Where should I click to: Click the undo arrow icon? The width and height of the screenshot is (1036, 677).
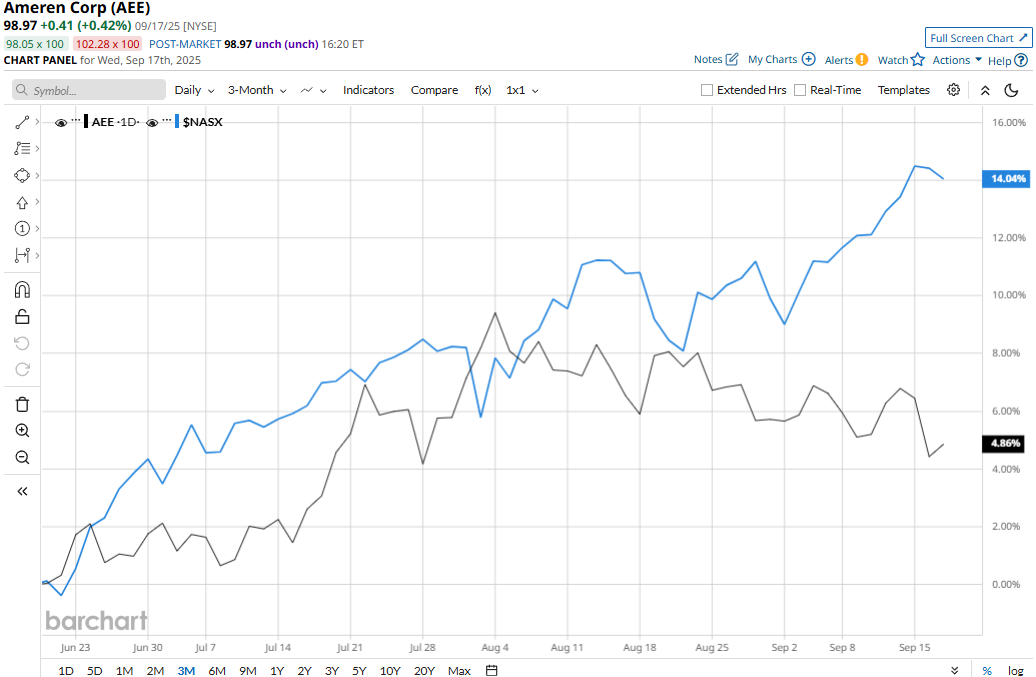(x=22, y=343)
